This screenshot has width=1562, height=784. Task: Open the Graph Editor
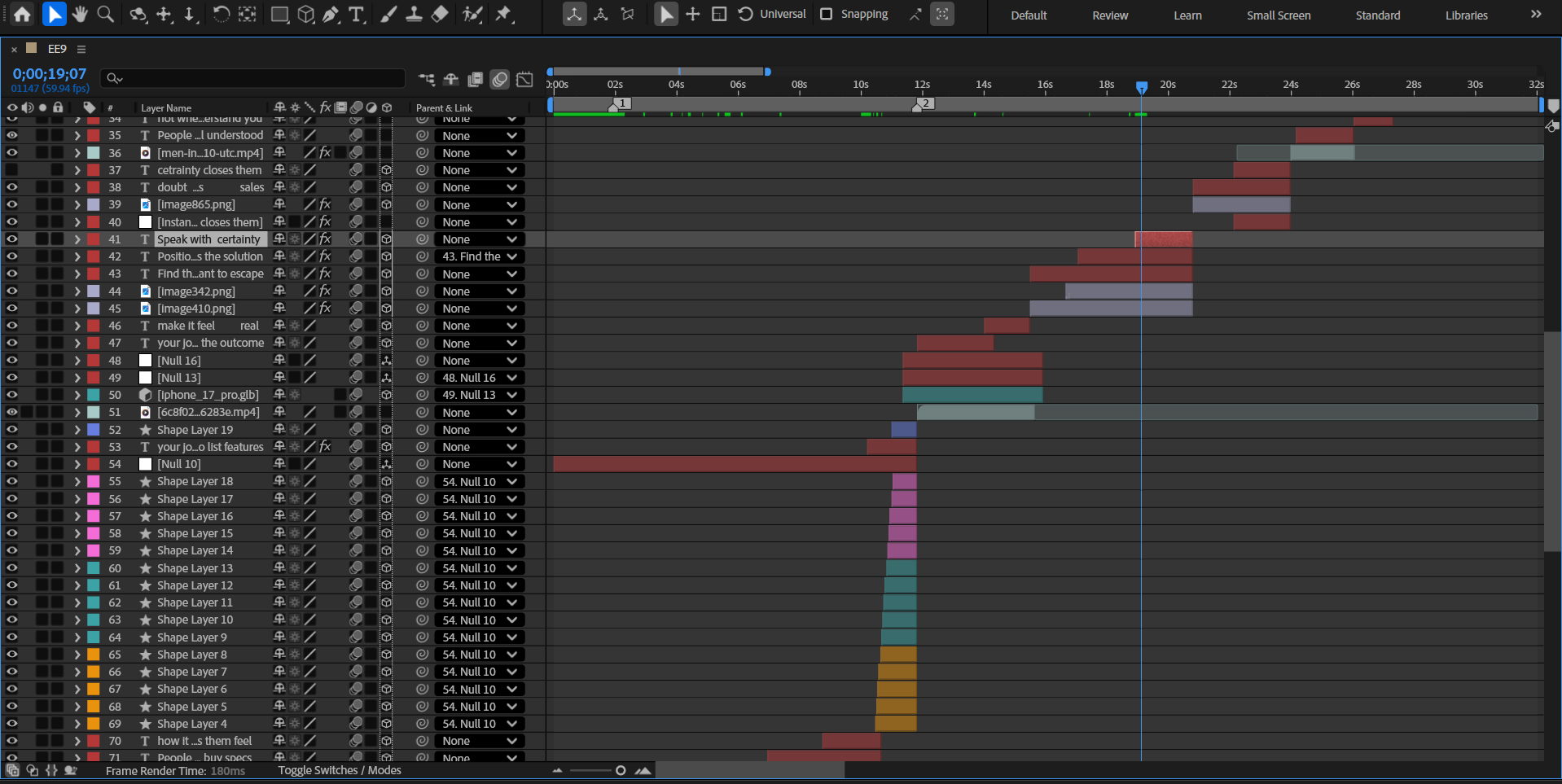[x=525, y=79]
